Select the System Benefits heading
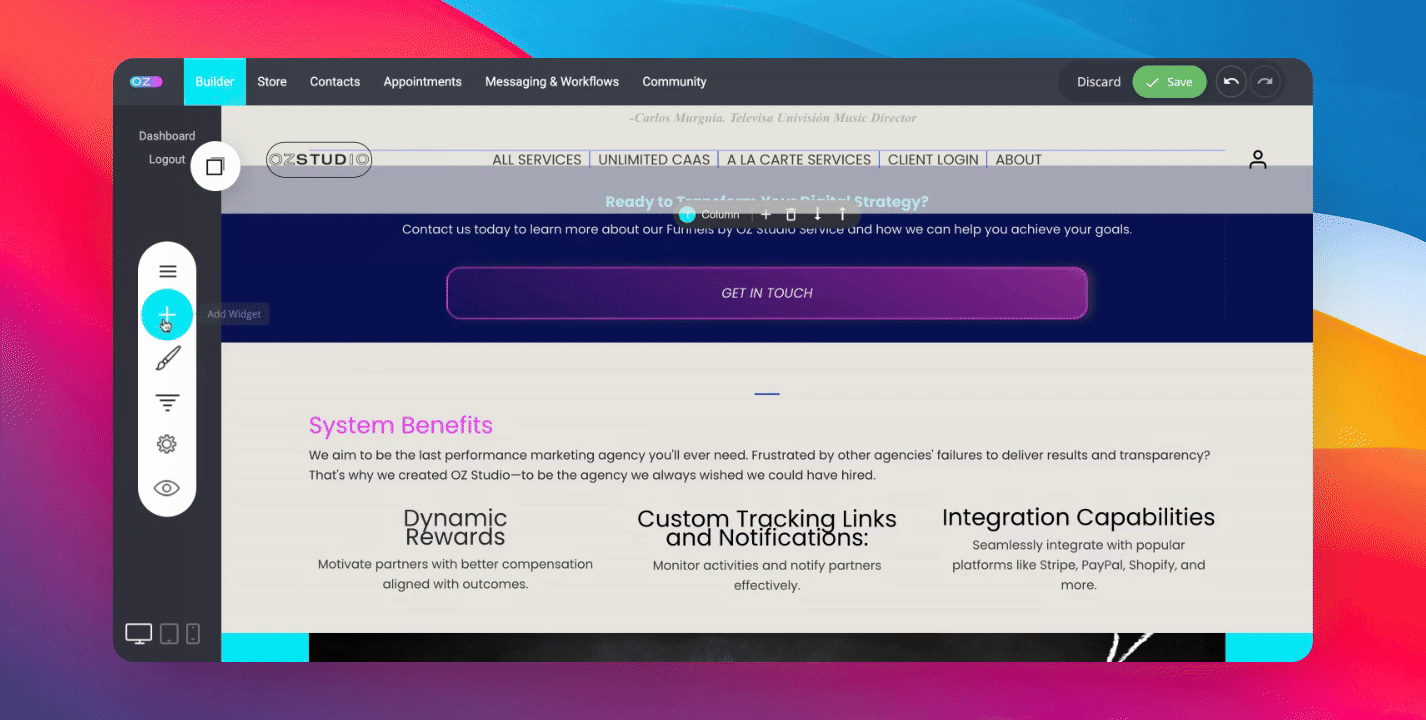The image size is (1426, 720). [401, 425]
